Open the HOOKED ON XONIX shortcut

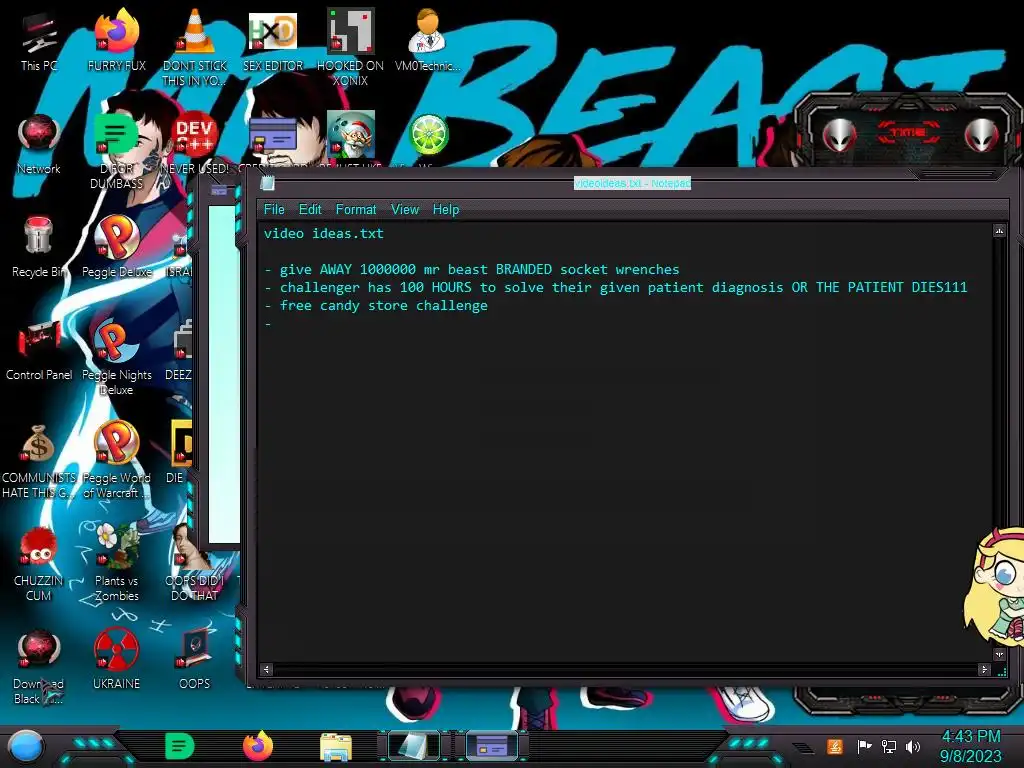coord(350,47)
